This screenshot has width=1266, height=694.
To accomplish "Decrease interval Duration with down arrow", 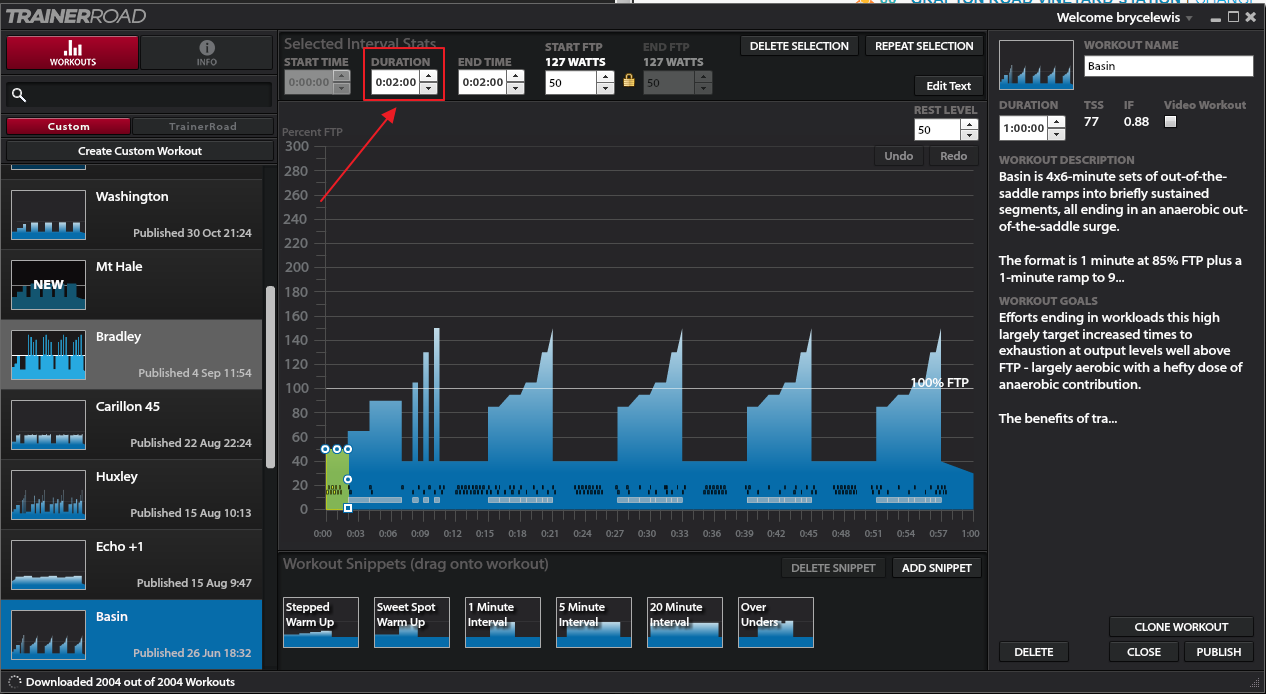I will (x=429, y=88).
